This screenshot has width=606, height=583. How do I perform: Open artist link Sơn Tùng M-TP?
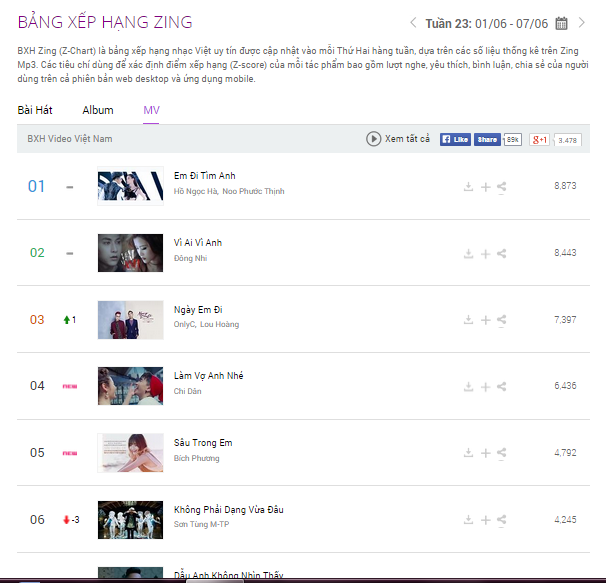click(201, 524)
